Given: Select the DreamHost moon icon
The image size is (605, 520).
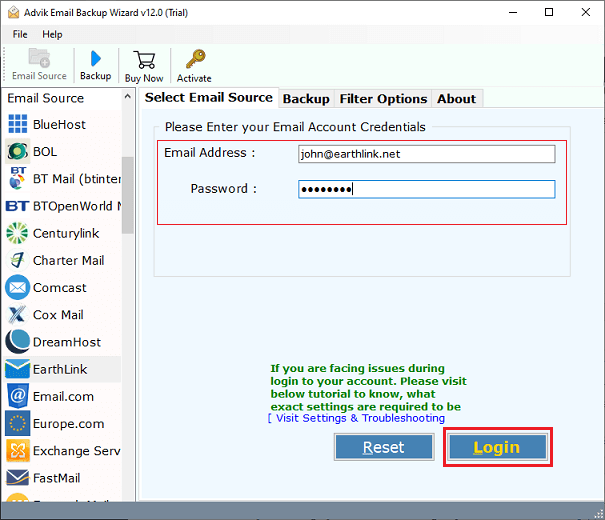Looking at the screenshot, I should pyautogui.click(x=17, y=342).
